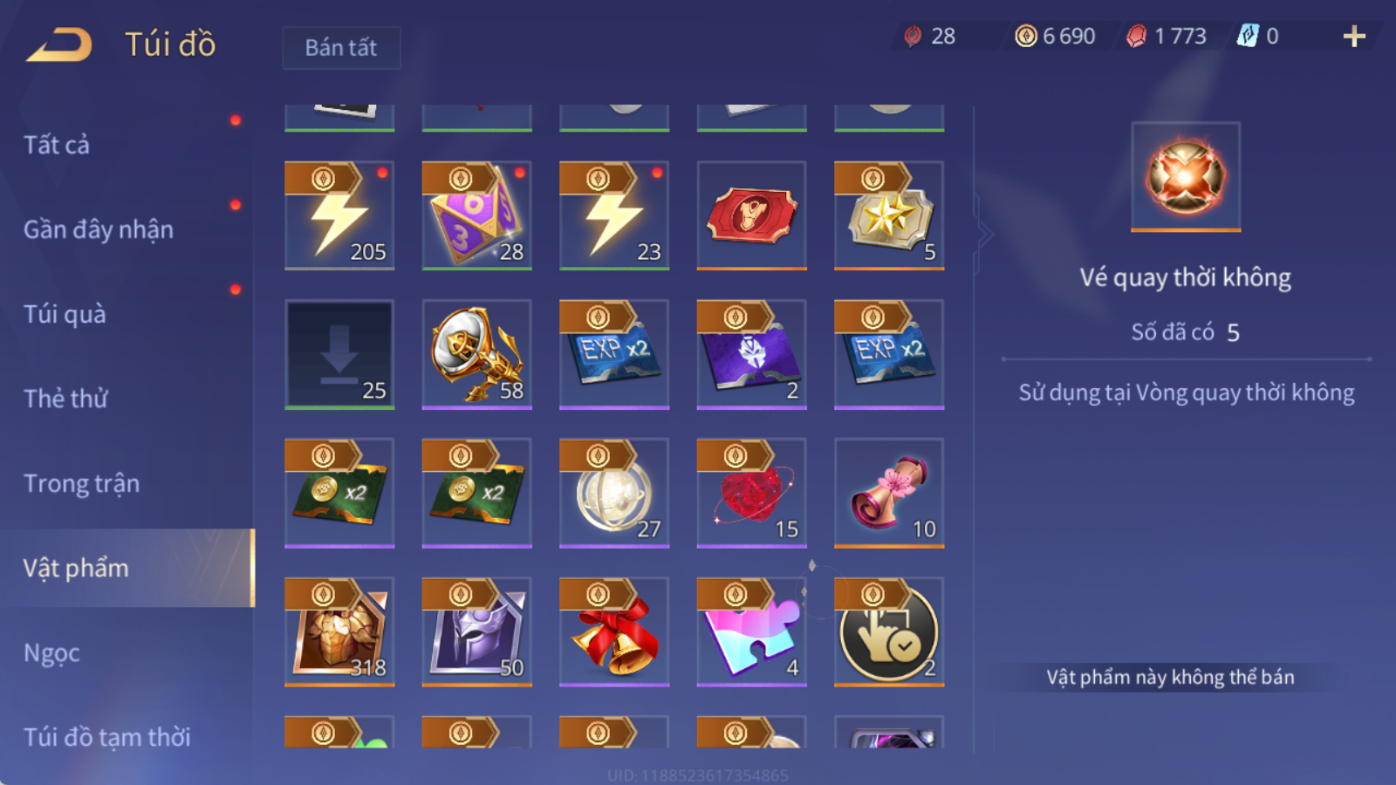Image resolution: width=1396 pixels, height=785 pixels.
Task: Select the puzzle piece item with 4
Action: click(x=752, y=632)
